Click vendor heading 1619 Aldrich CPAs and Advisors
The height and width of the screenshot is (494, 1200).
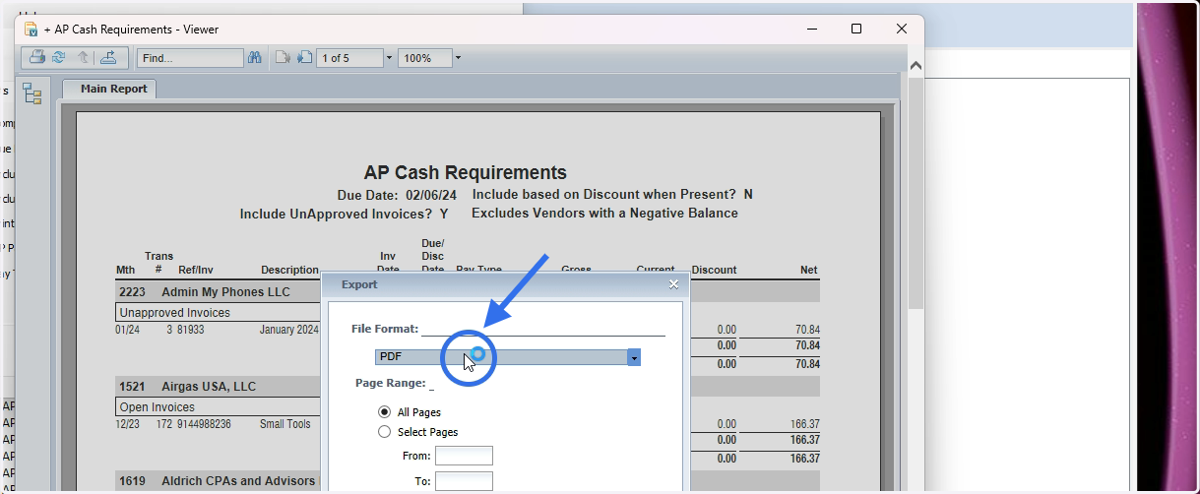217,481
